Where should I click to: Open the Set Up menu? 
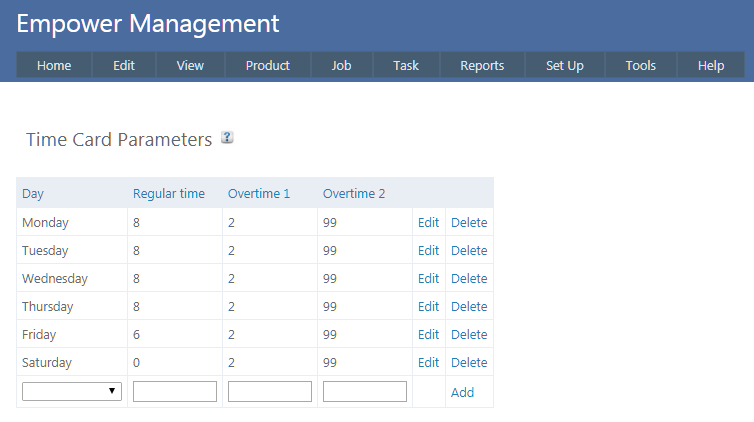(565, 66)
